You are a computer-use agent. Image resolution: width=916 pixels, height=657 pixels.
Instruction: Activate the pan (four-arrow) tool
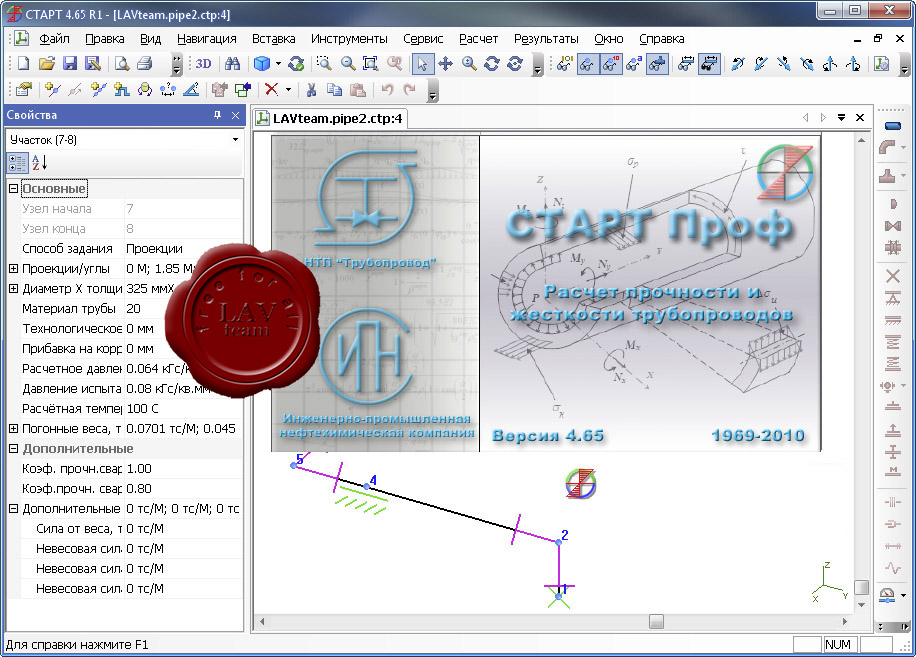pos(446,64)
